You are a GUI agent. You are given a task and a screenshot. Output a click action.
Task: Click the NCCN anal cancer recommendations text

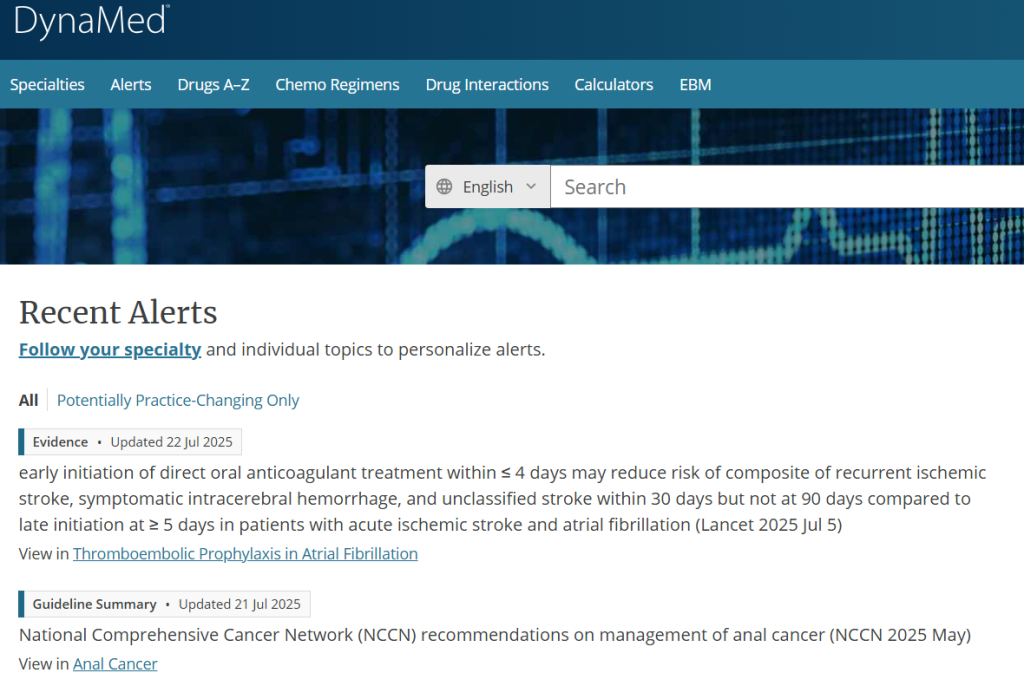pyautogui.click(x=495, y=634)
